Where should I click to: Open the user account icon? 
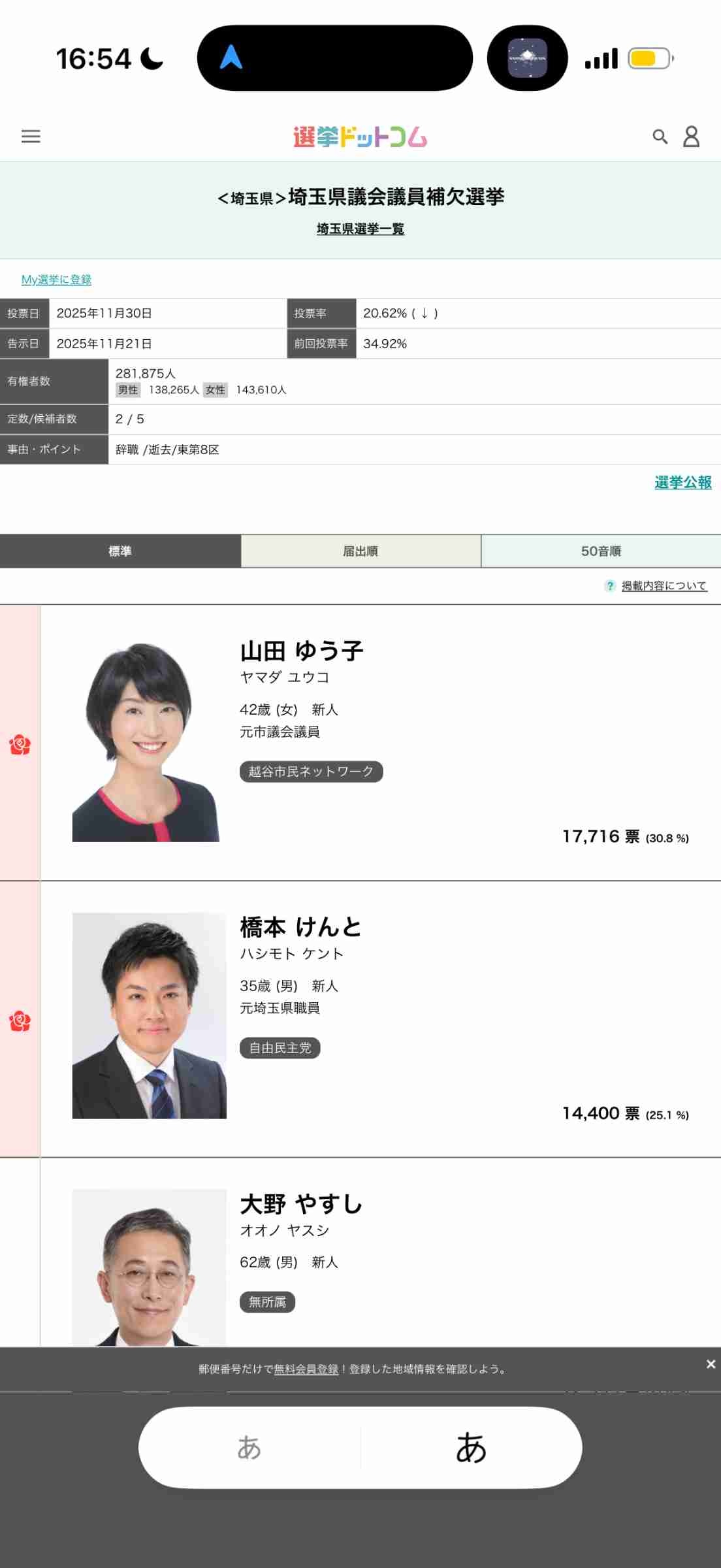691,137
